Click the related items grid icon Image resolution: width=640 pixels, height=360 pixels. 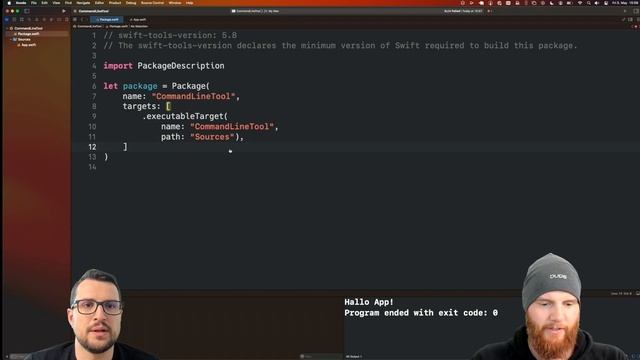[75, 19]
